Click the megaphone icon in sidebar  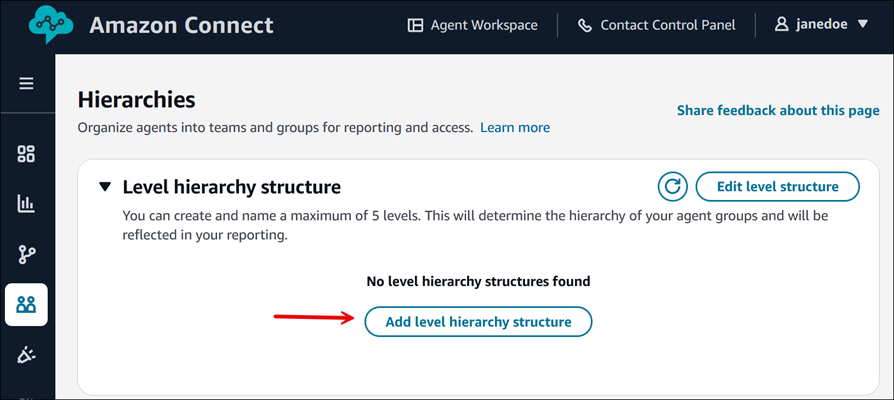pos(26,355)
